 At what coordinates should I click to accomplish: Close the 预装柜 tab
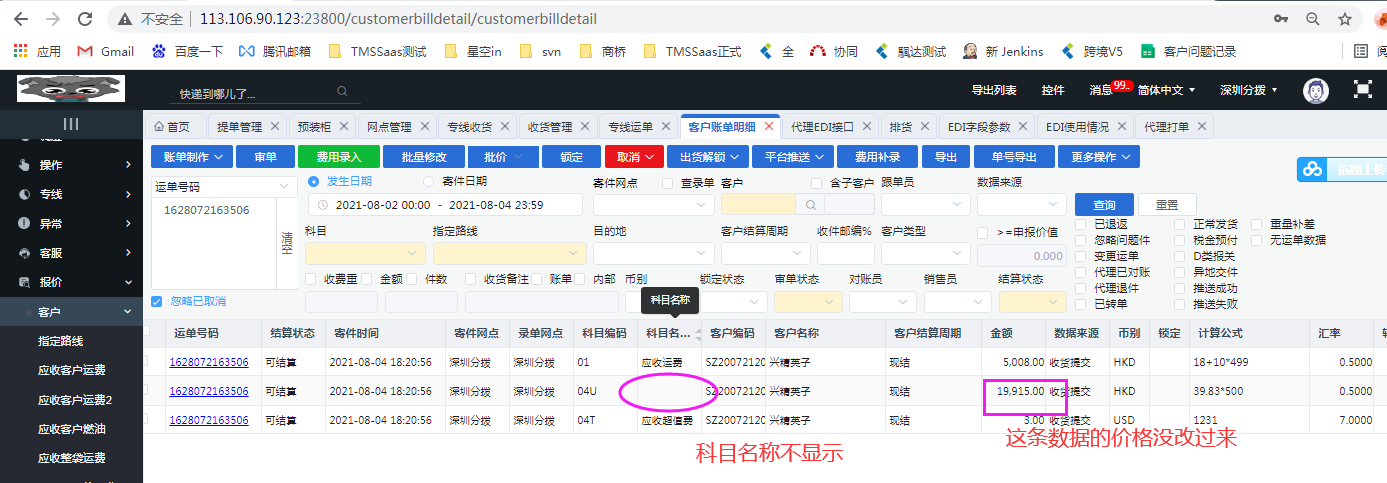(345, 127)
